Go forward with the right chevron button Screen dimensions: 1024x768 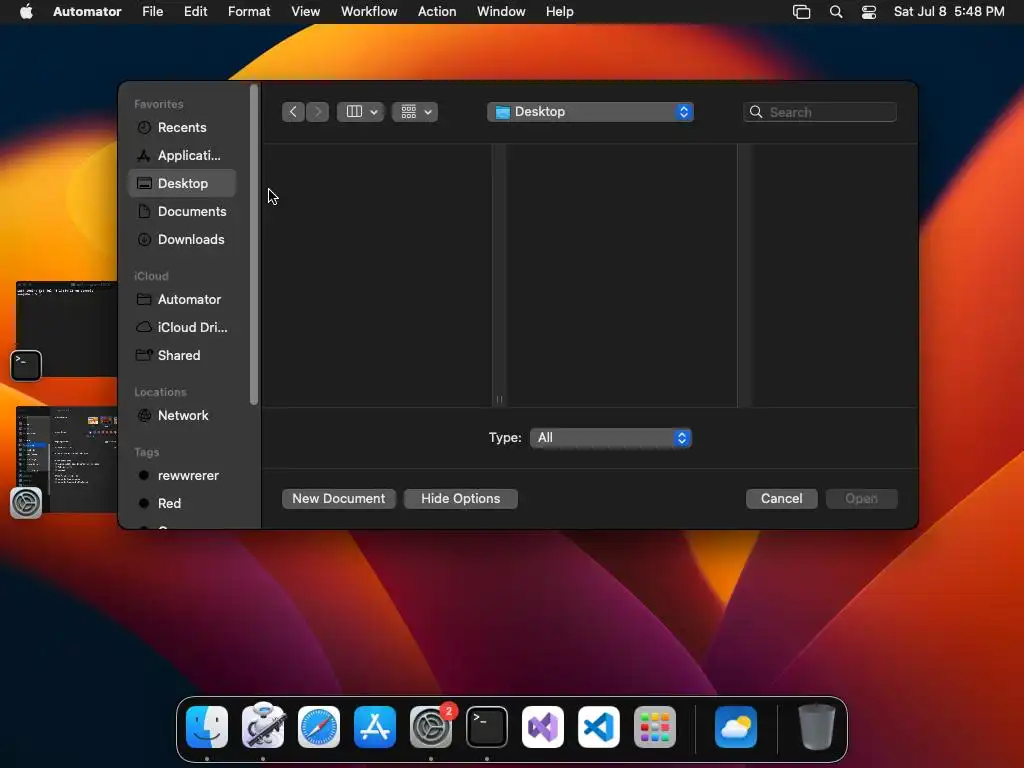(x=317, y=112)
